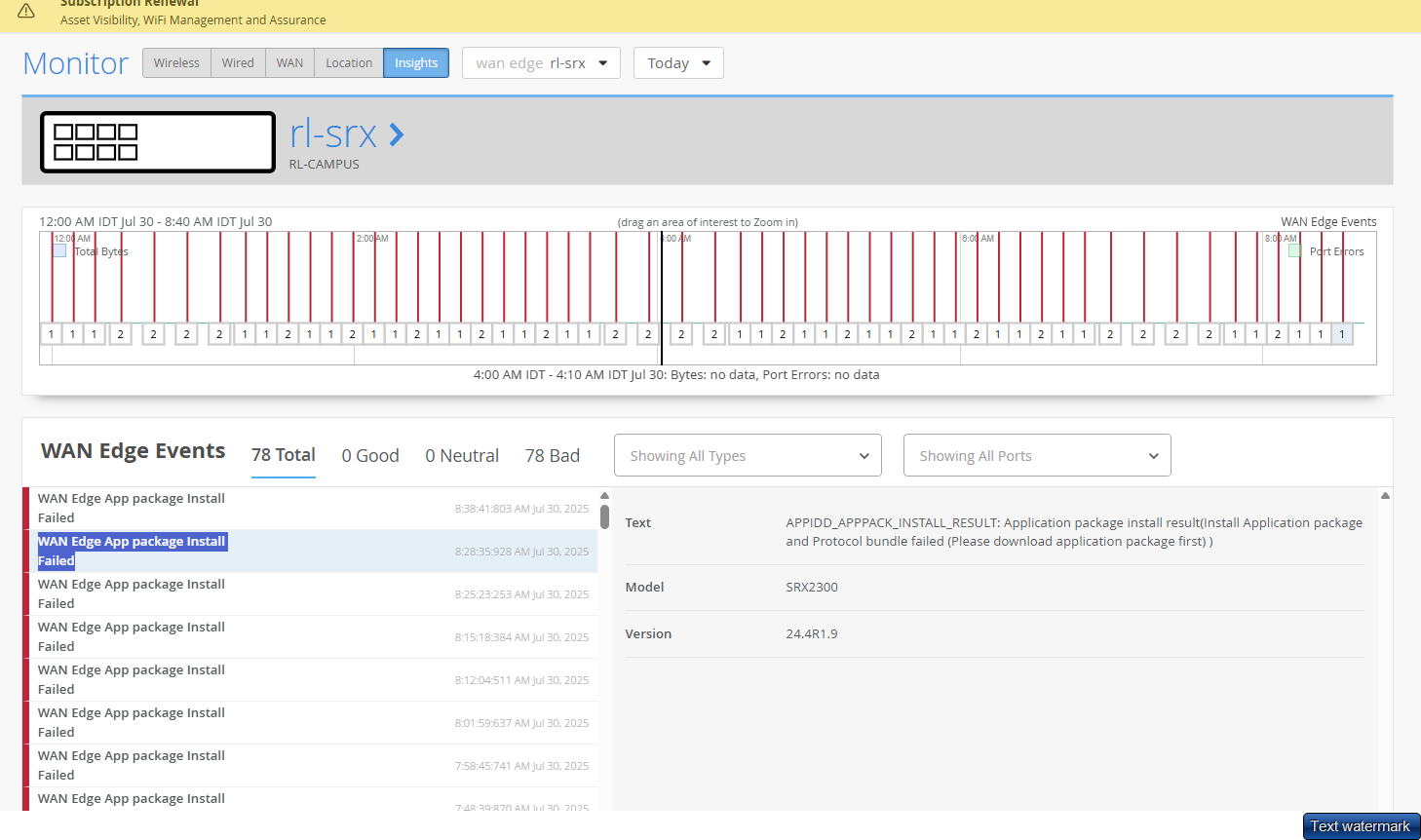The image size is (1421, 840).
Task: Select the event logged at 8:38:41 AM
Action: pos(310,509)
